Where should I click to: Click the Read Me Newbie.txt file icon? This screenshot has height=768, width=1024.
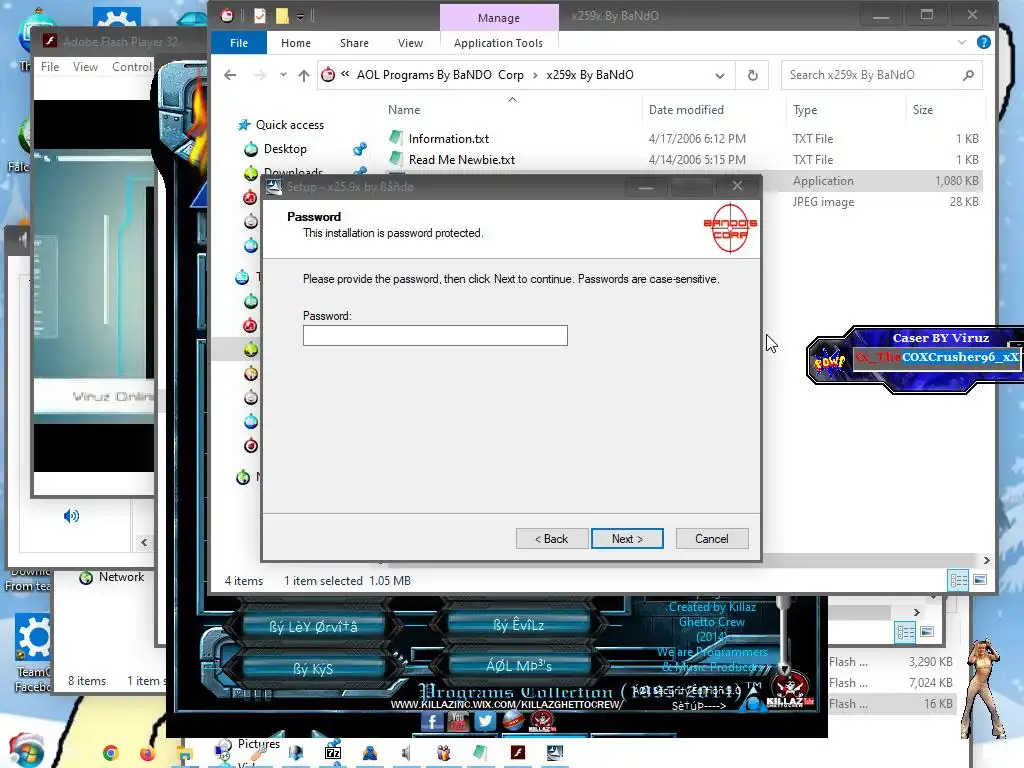(x=395, y=159)
